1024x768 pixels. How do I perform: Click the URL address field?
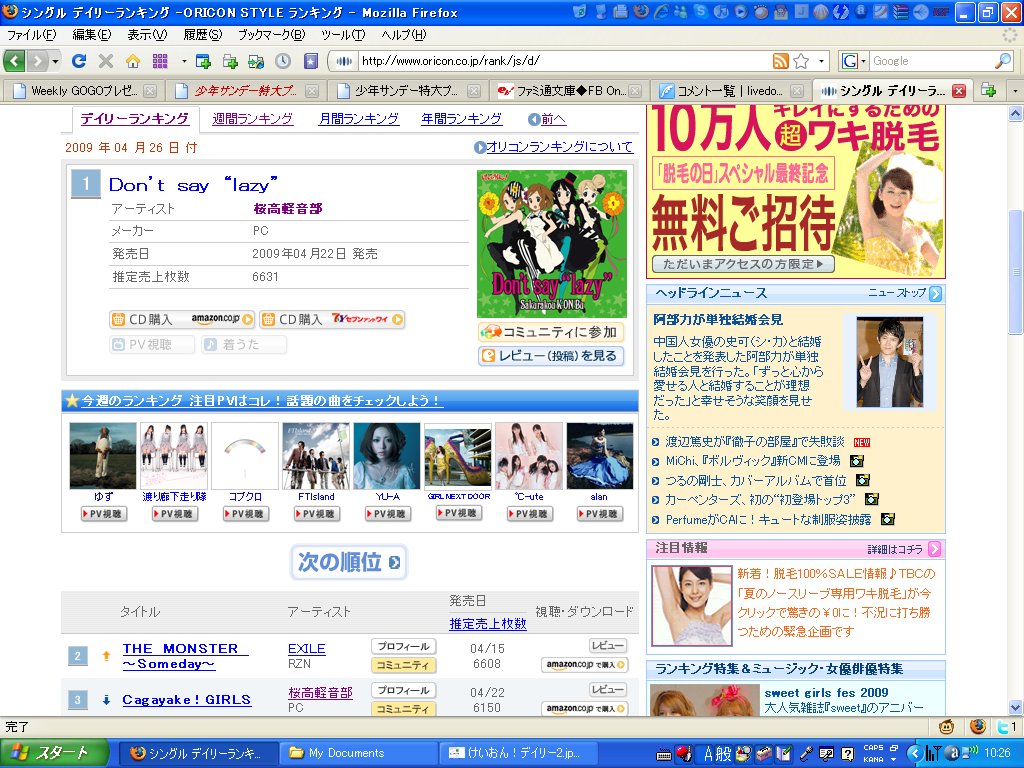(x=564, y=61)
